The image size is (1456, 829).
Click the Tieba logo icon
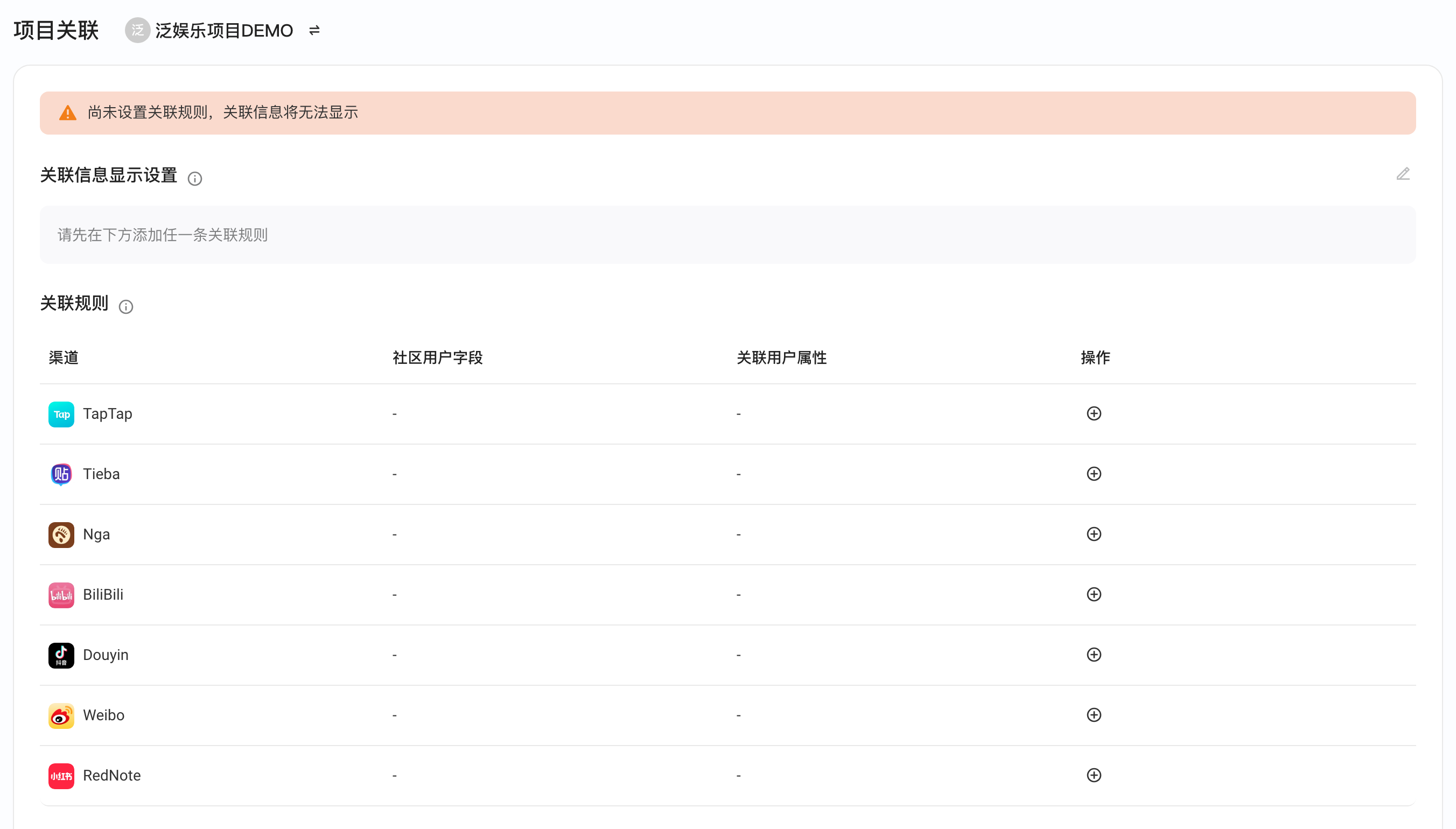click(61, 474)
